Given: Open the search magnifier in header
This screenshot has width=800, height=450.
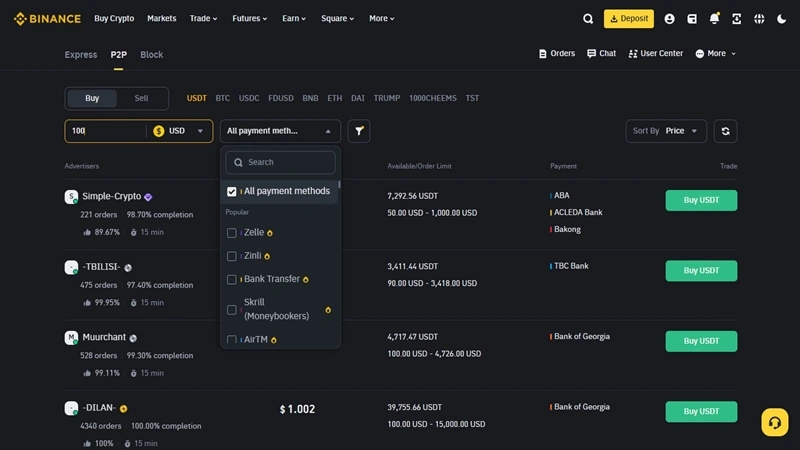Looking at the screenshot, I should 588,19.
